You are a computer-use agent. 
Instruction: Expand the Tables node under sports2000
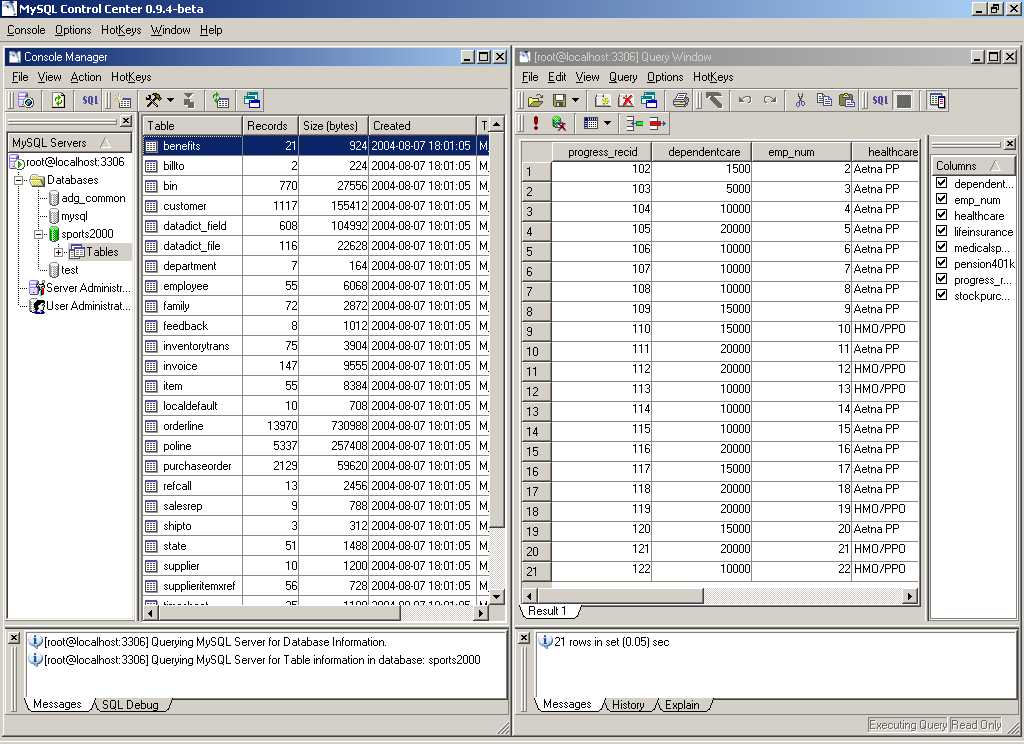[59, 252]
